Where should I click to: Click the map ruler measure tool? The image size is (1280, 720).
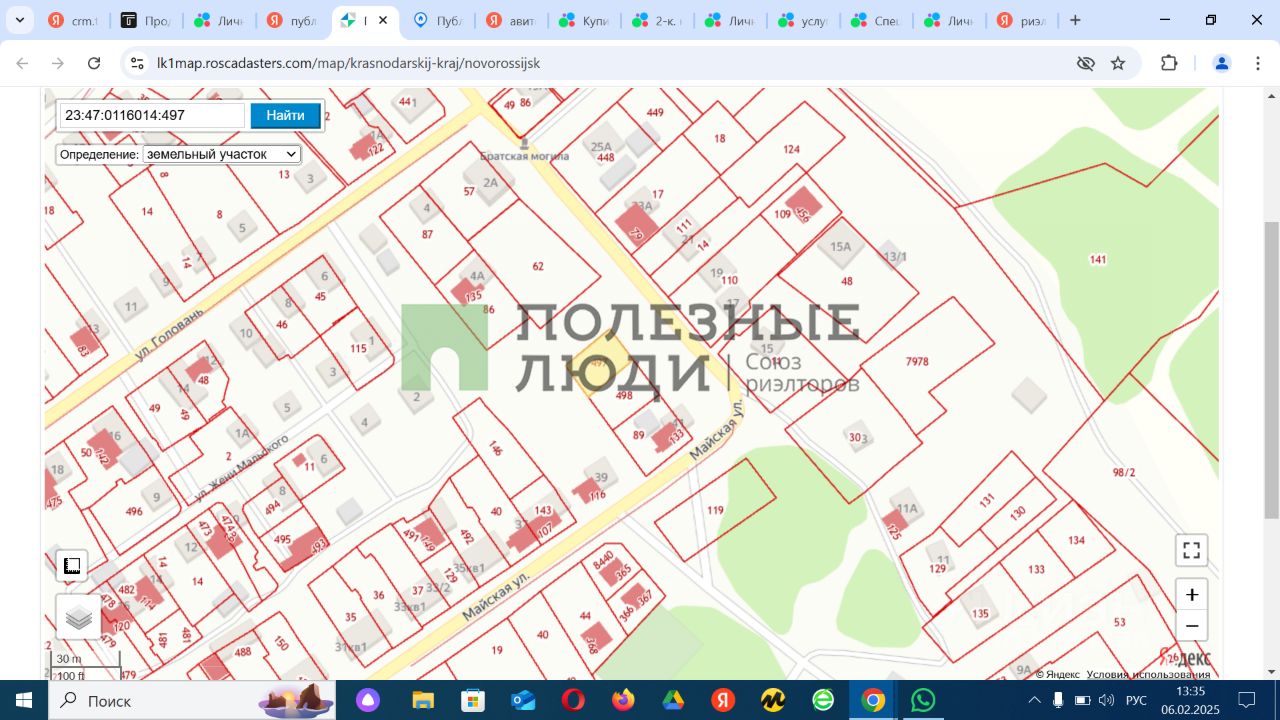click(72, 566)
